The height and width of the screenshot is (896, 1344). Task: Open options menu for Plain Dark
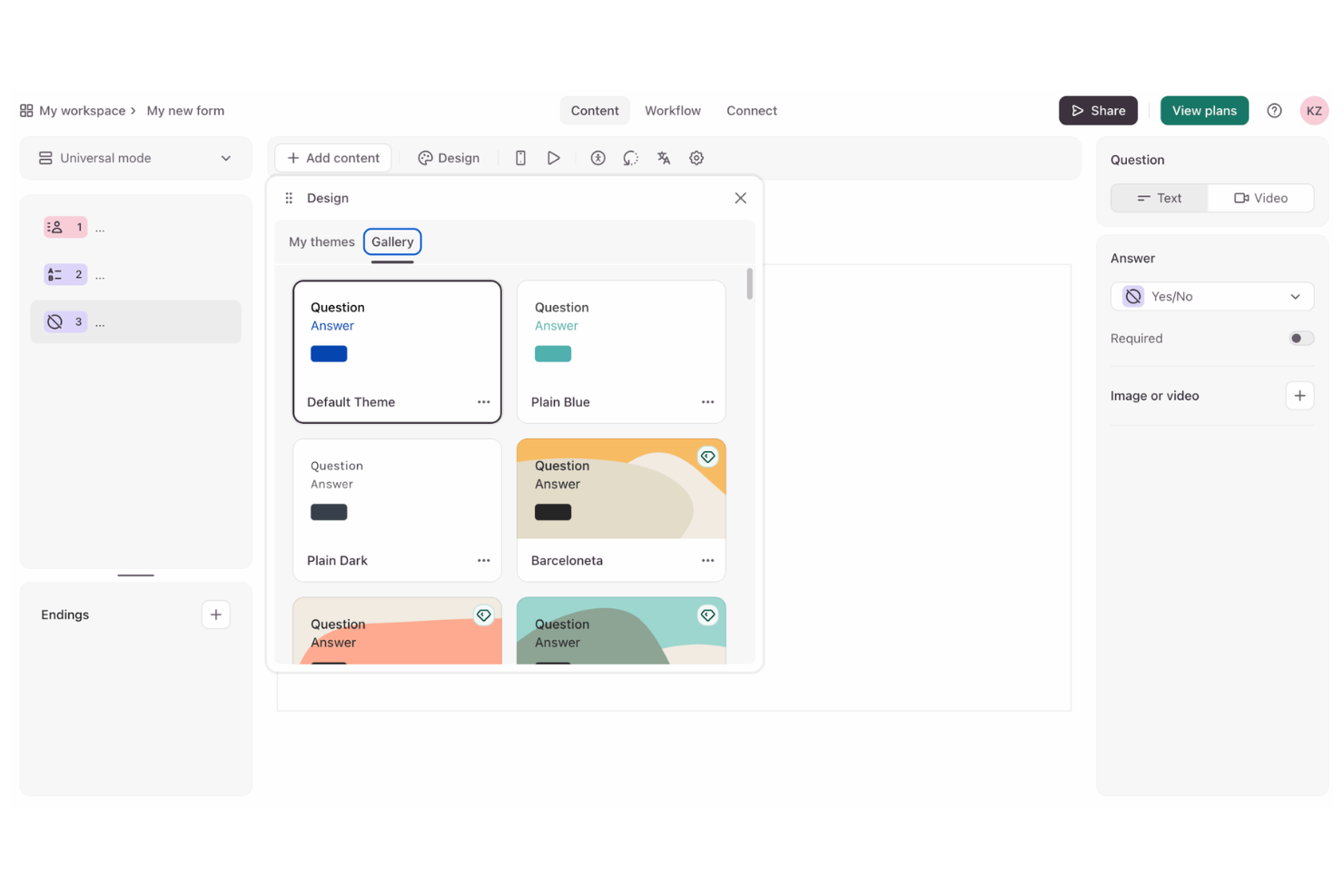coord(483,561)
